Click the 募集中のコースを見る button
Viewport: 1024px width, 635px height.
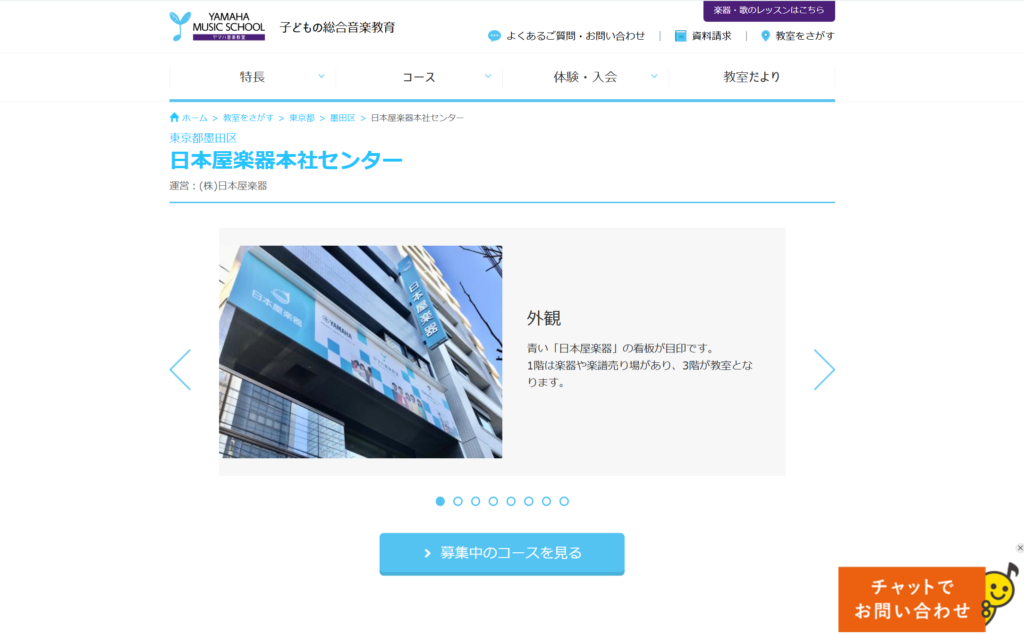pos(502,553)
